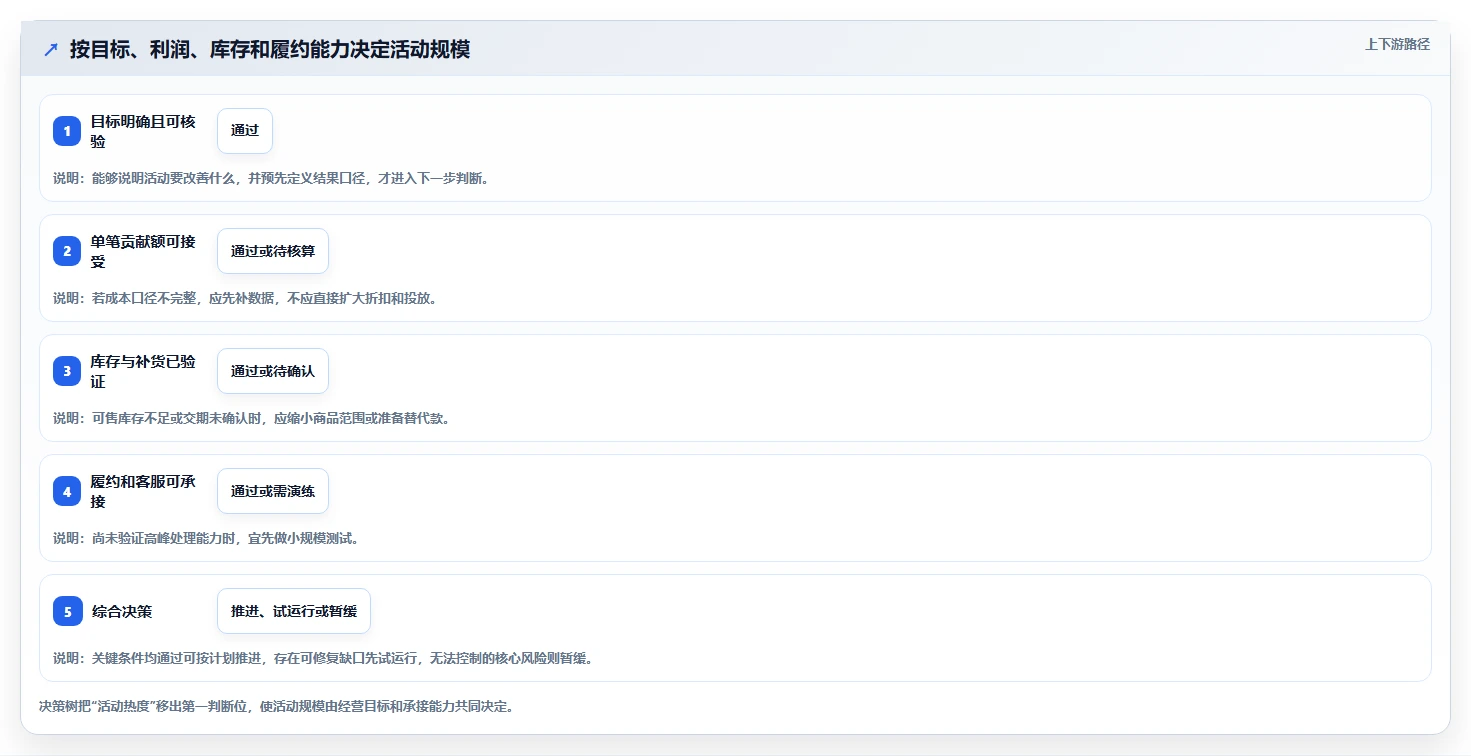The image size is (1471, 756).
Task: Select the step title 履约和客服可承接
Action: click(x=143, y=491)
